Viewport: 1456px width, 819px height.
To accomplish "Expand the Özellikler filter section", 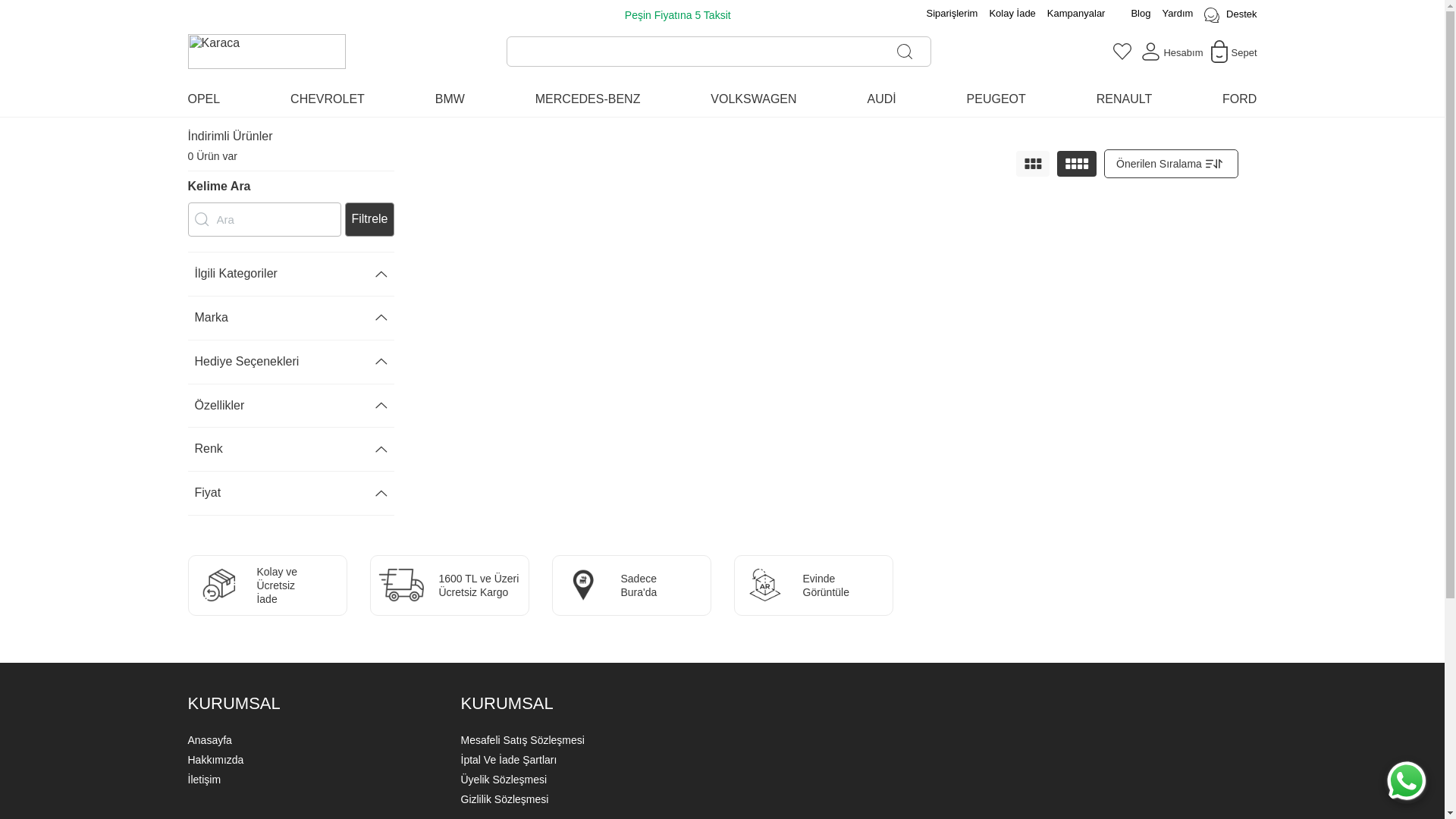I will tap(290, 406).
